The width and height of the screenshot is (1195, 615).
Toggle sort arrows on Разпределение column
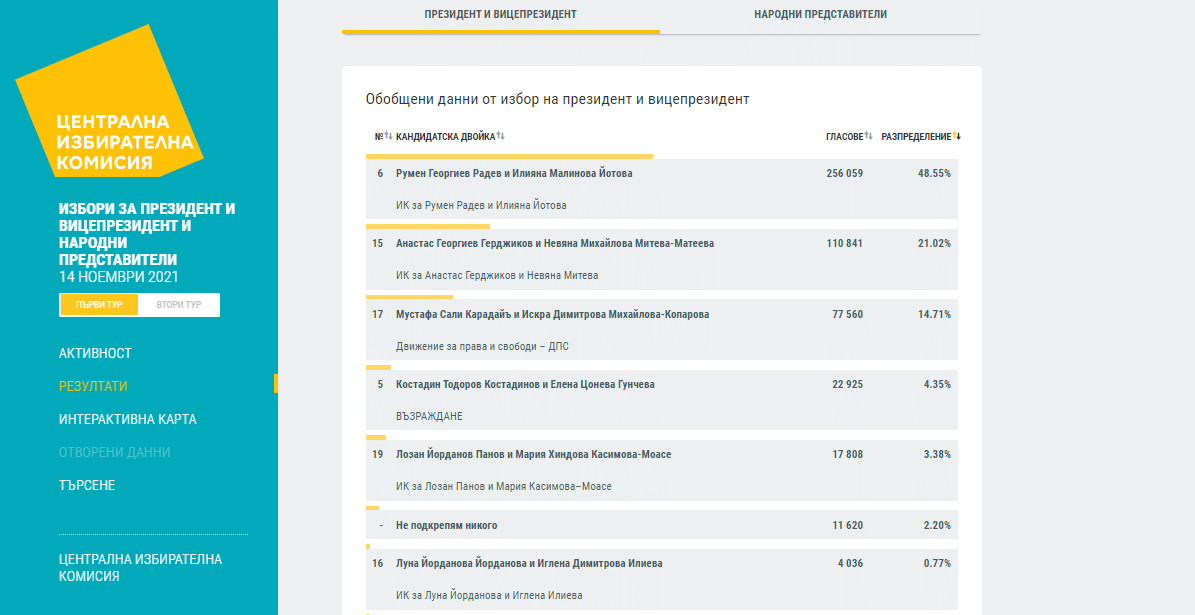pyautogui.click(x=957, y=136)
